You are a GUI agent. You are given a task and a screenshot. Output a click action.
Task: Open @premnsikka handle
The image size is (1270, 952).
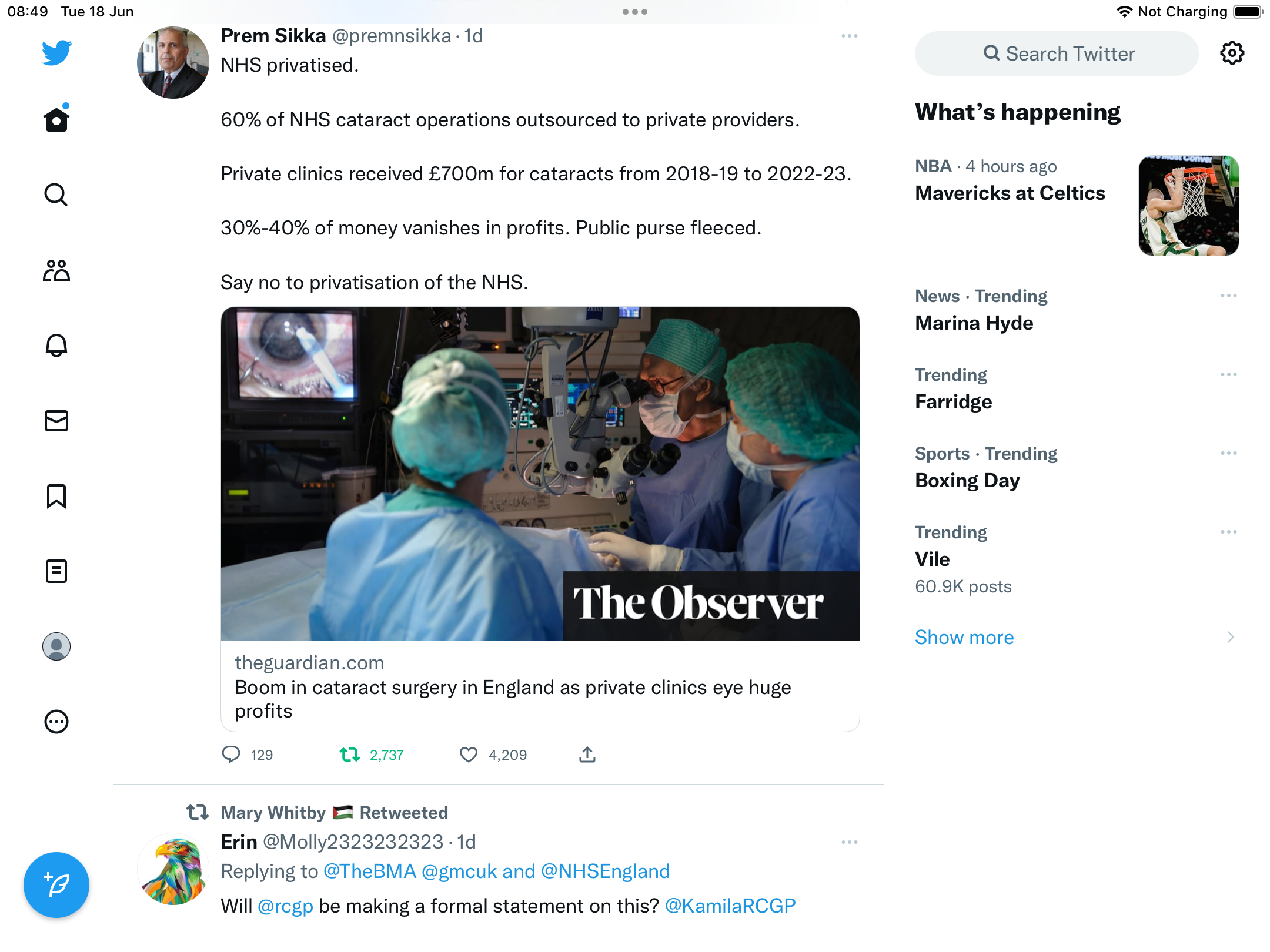tap(392, 36)
